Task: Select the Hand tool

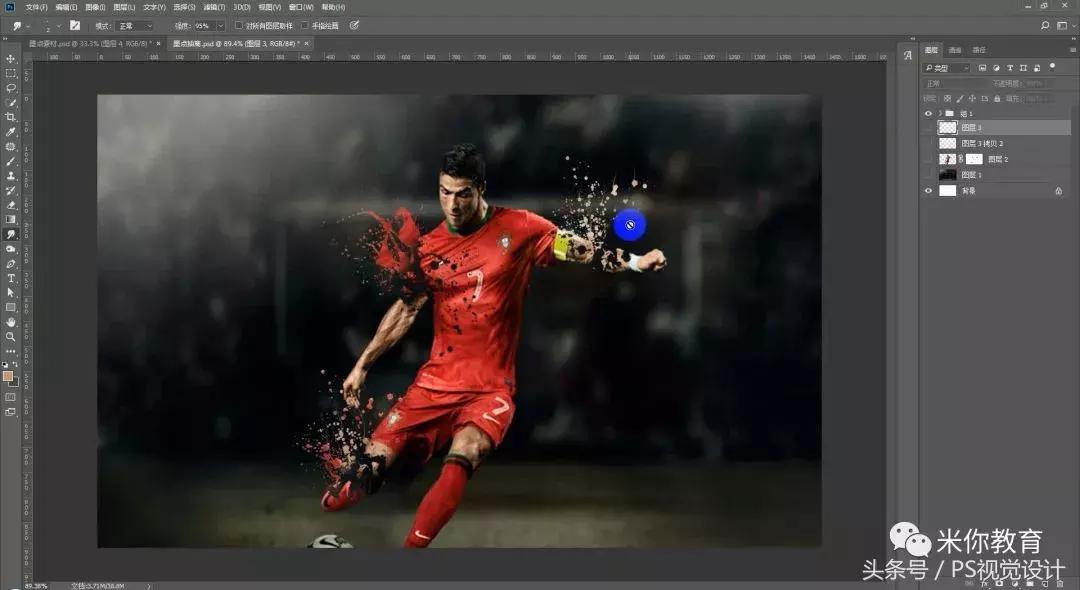Action: point(10,322)
